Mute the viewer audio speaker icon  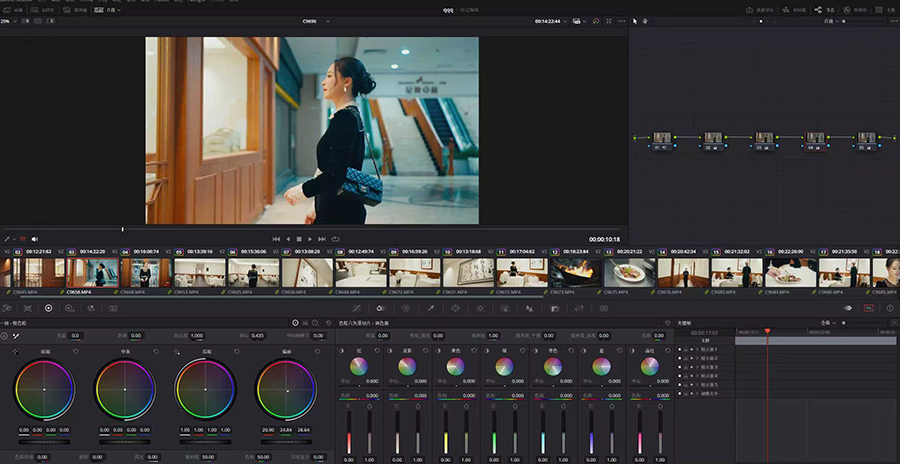[34, 239]
